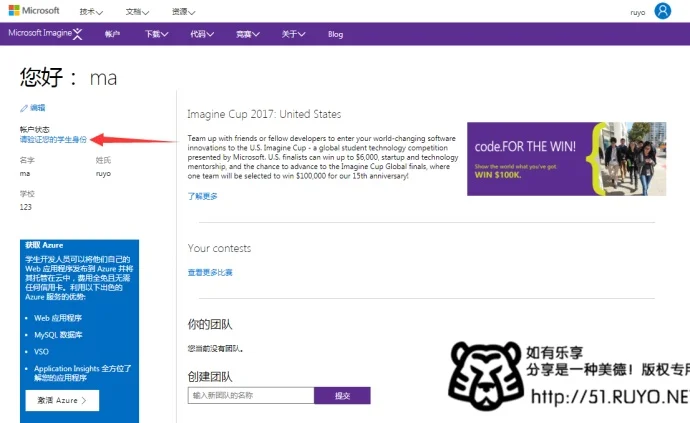Click the Your contests heading

[x=219, y=248]
